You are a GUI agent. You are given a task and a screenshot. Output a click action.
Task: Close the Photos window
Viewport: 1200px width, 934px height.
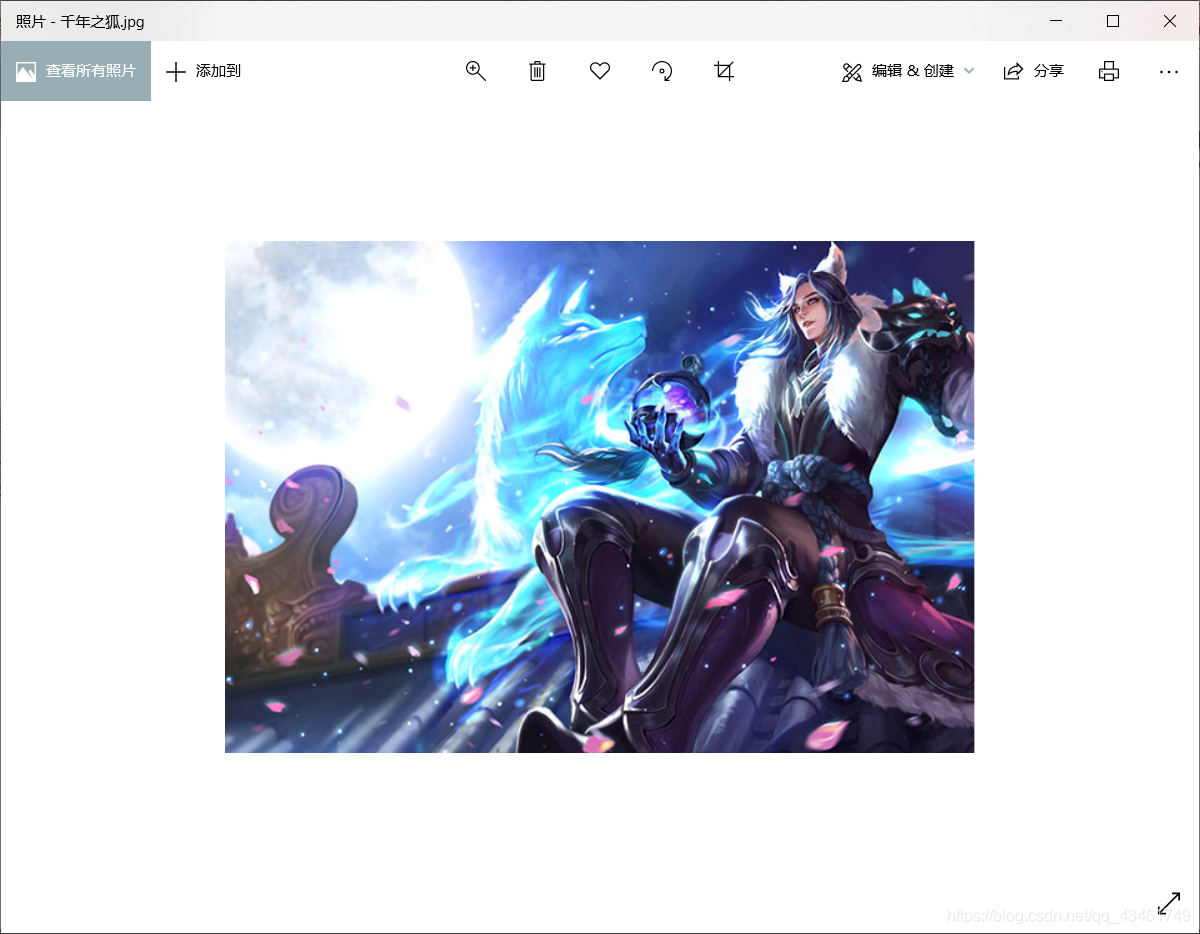click(x=1170, y=21)
